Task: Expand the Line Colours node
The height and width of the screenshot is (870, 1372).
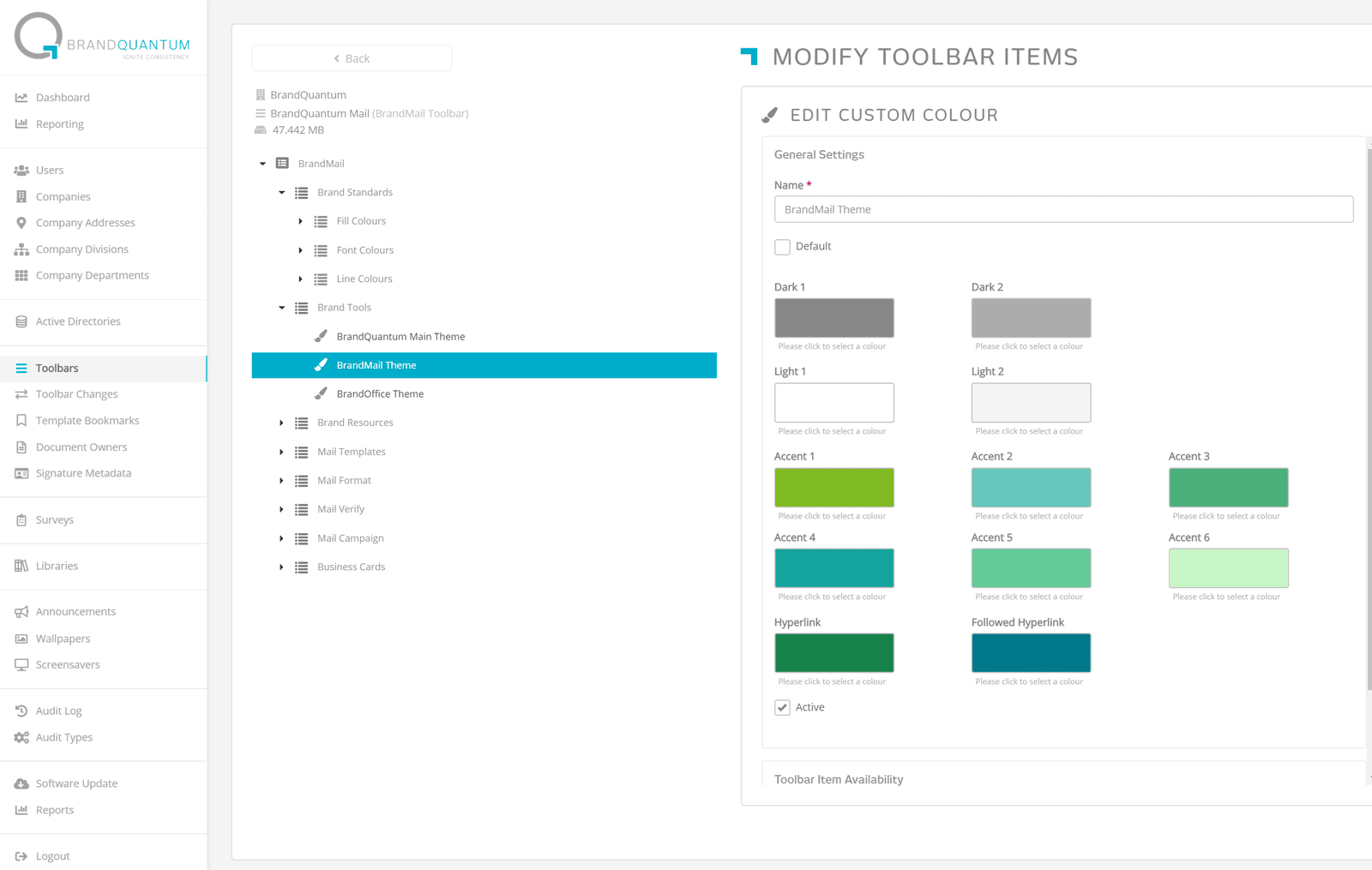Action: coord(300,279)
